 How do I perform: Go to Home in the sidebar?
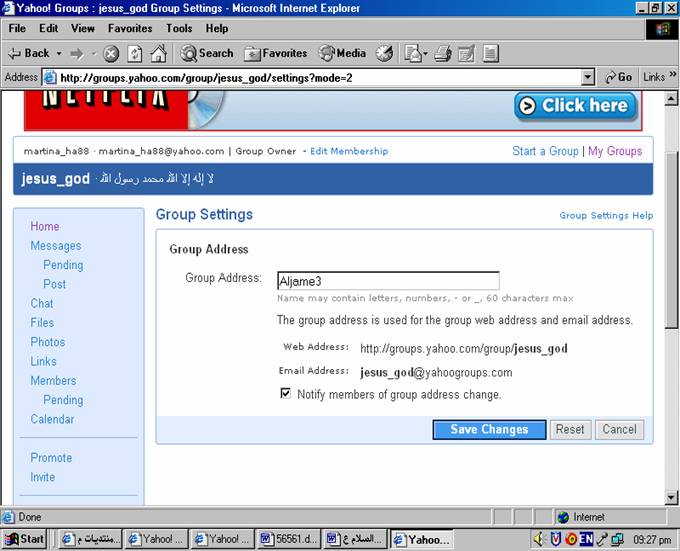(x=45, y=226)
